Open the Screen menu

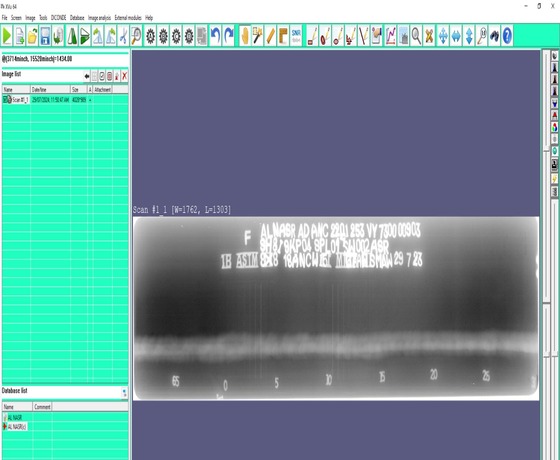[x=16, y=18]
